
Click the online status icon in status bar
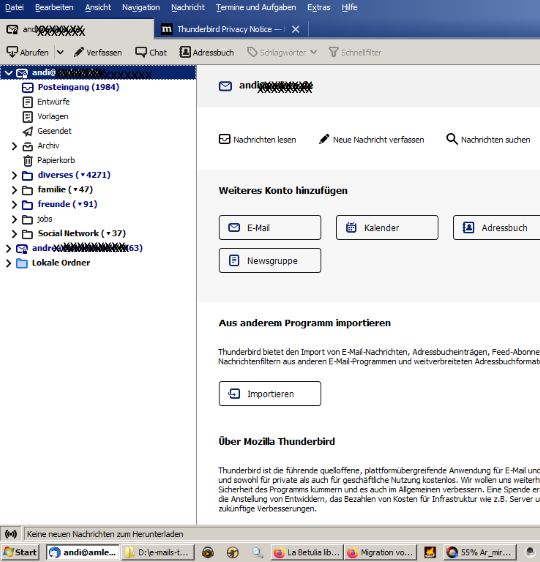pyautogui.click(x=11, y=534)
